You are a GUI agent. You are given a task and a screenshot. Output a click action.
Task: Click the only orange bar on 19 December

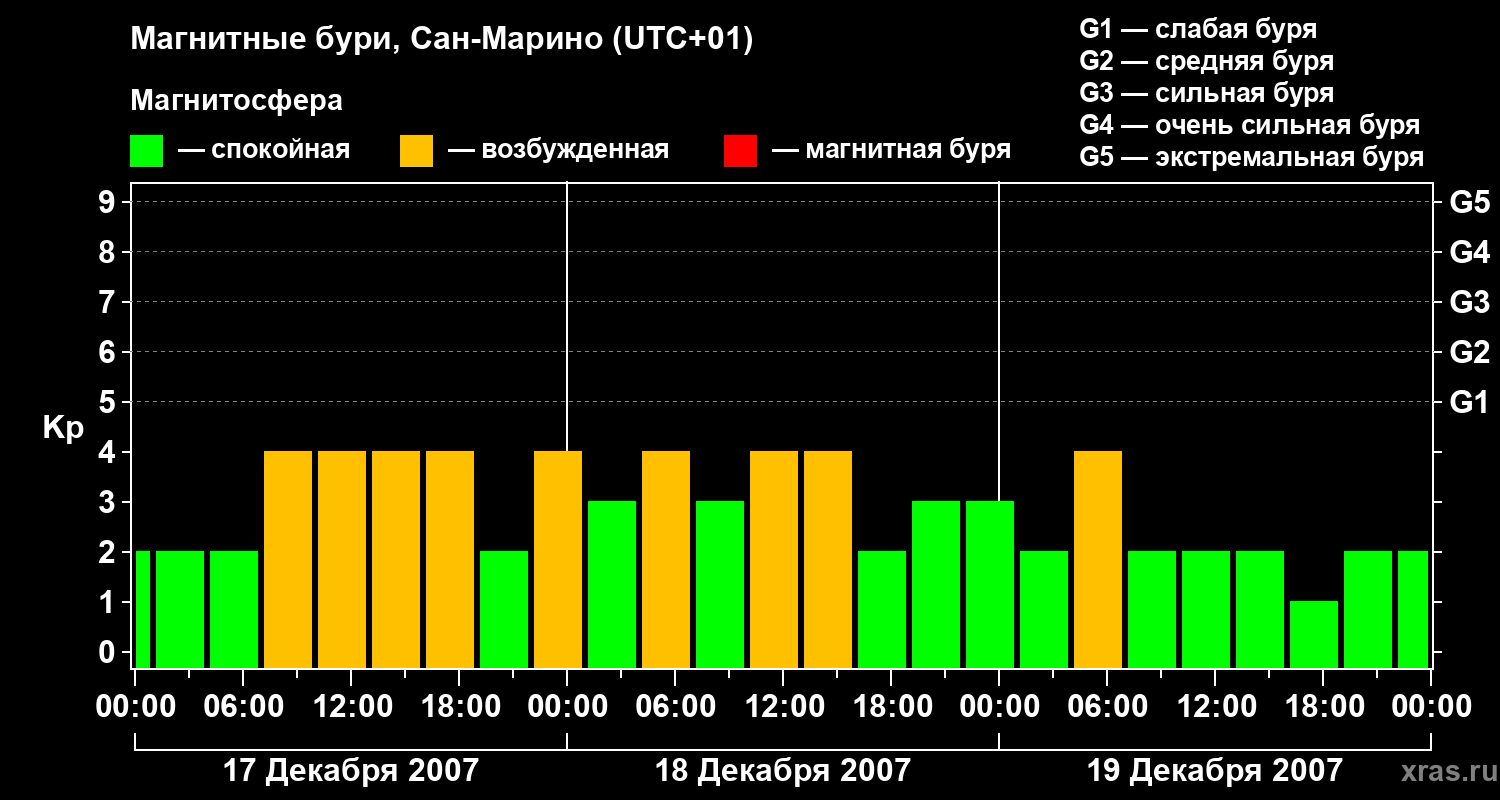(x=1098, y=559)
